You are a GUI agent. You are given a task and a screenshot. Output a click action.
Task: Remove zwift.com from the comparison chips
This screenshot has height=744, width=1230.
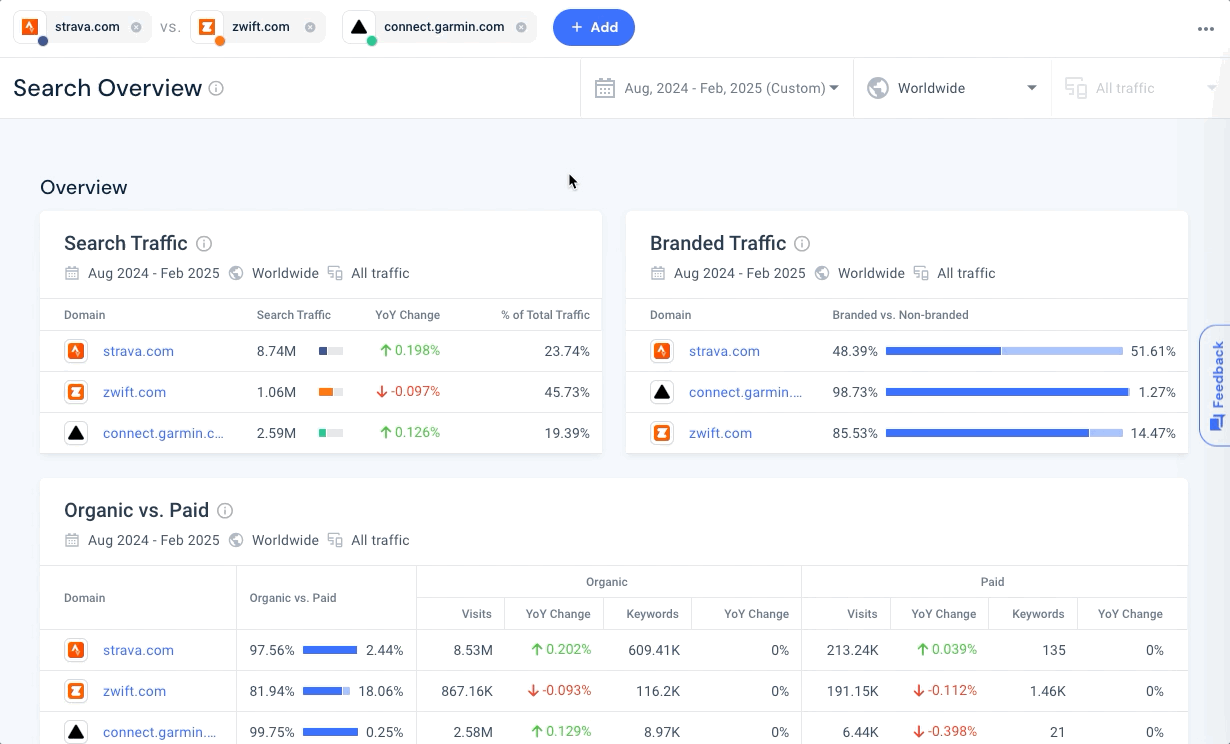[x=310, y=27]
